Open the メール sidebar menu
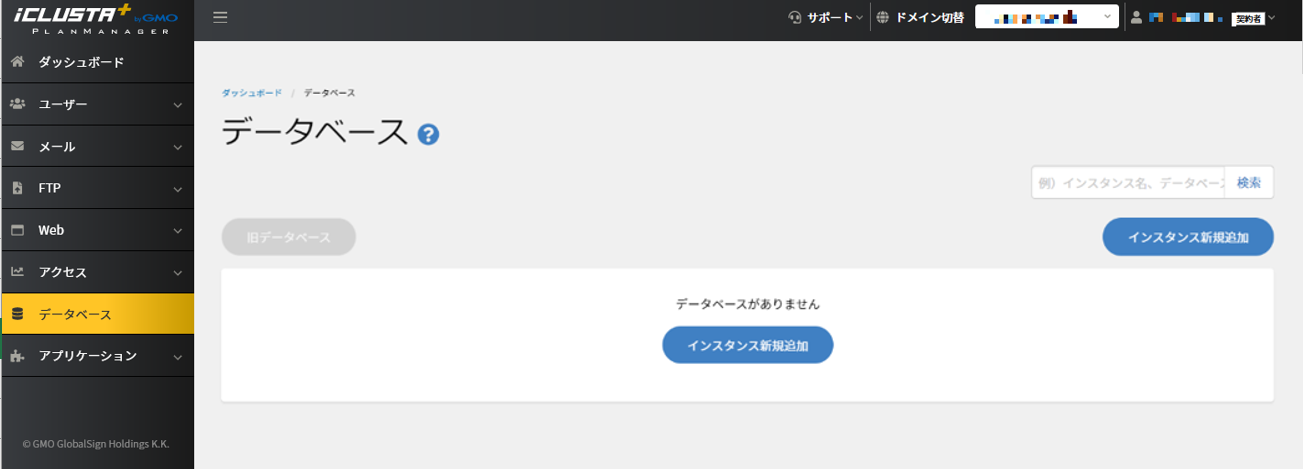This screenshot has width=1303, height=469. click(97, 146)
